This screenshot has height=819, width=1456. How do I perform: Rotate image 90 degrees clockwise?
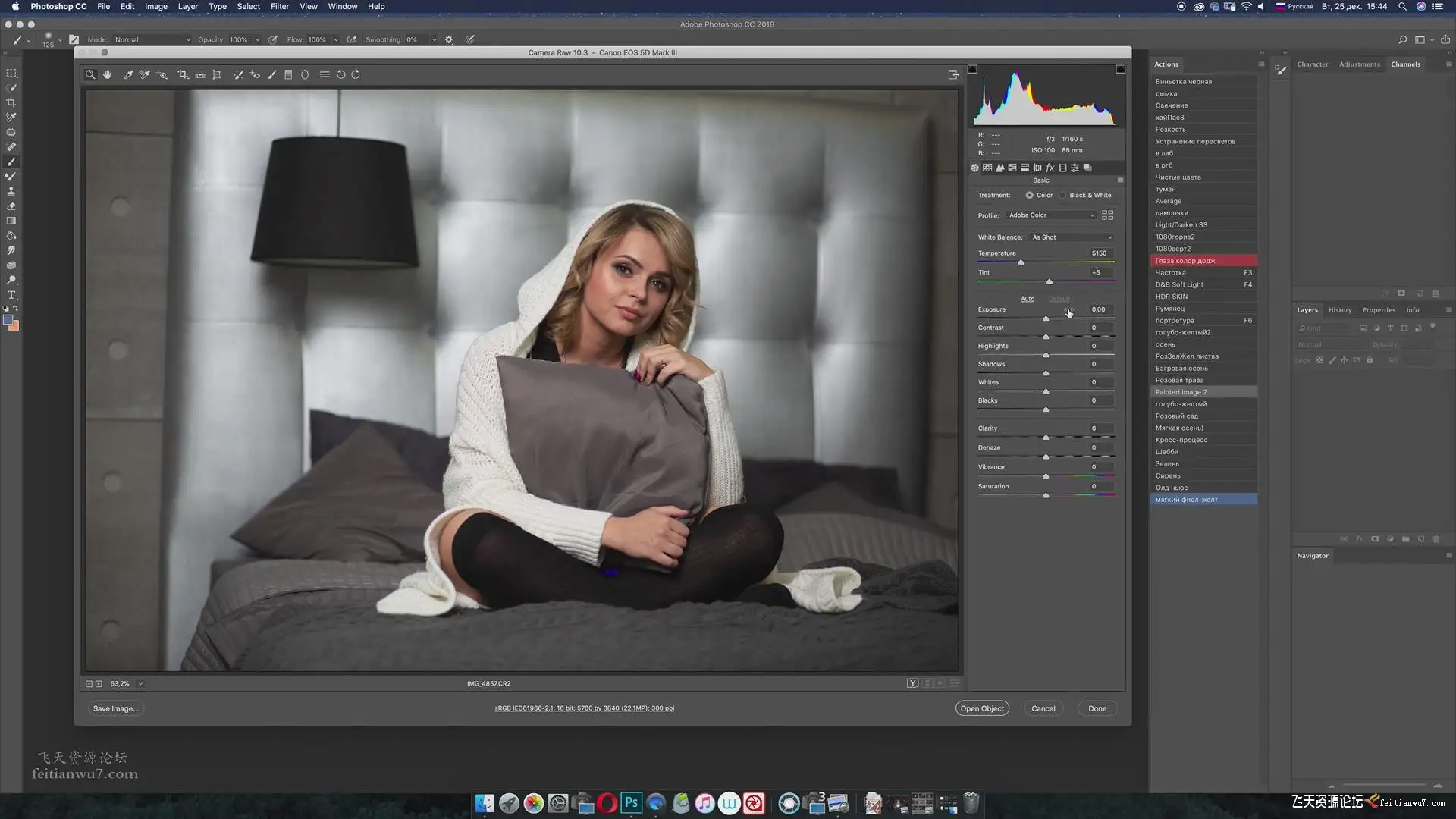click(356, 74)
